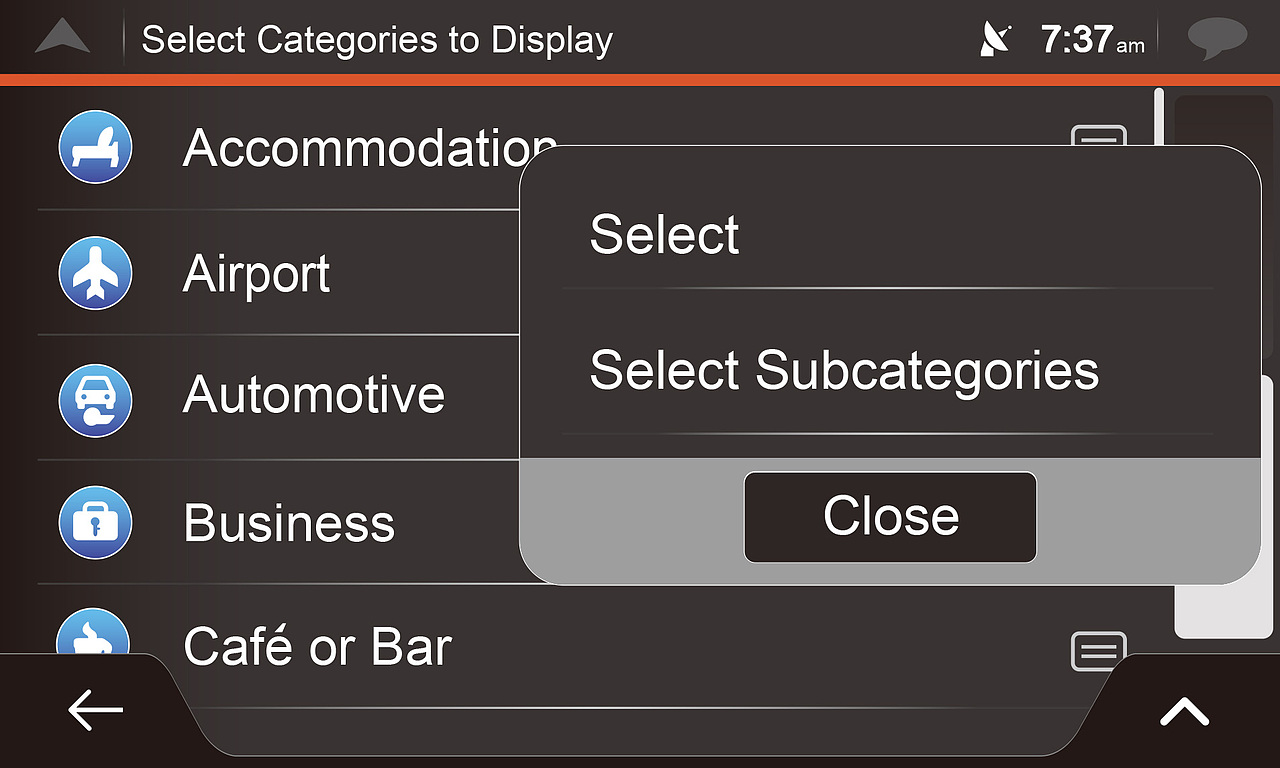Expand the bottom-right up chevron menu
Screen dimensions: 1280x768
(1185, 712)
